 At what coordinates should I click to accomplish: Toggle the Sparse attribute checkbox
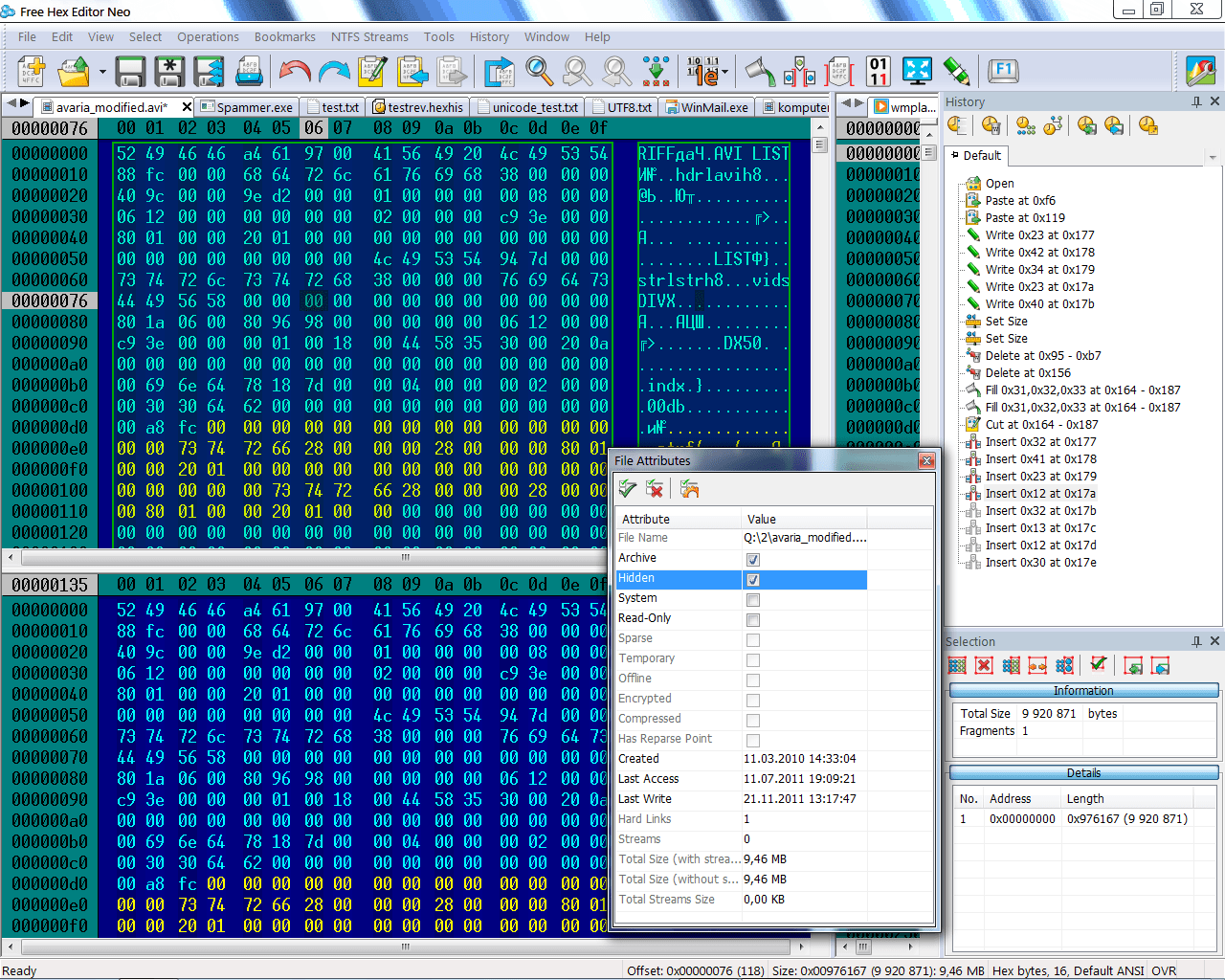[x=753, y=640]
